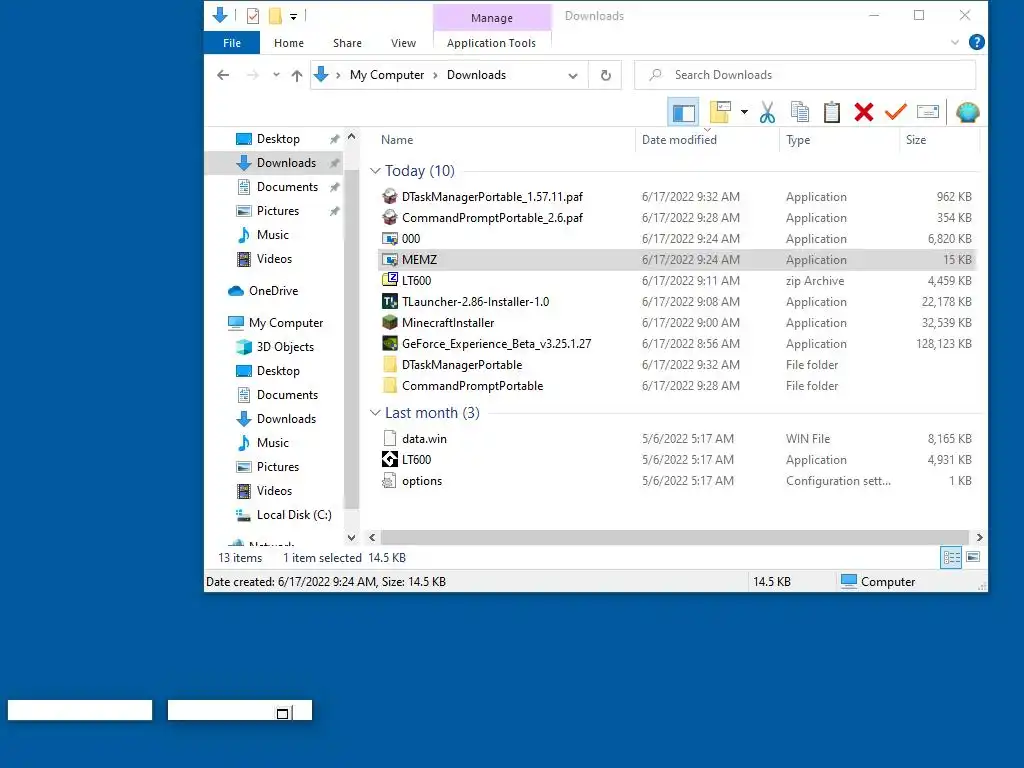The height and width of the screenshot is (768, 1024).
Task: Open Local Disk (C:) in navigation pane
Action: click(x=294, y=515)
